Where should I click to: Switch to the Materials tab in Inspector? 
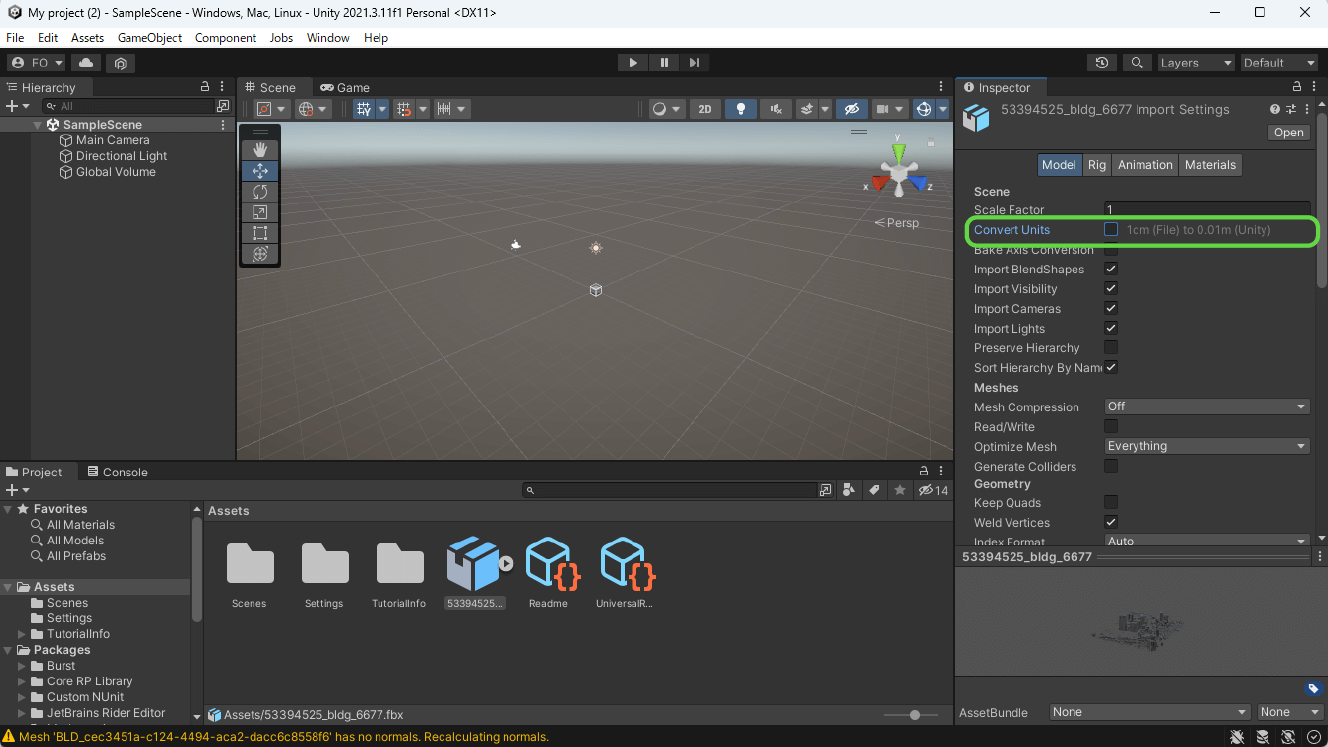(x=1210, y=164)
